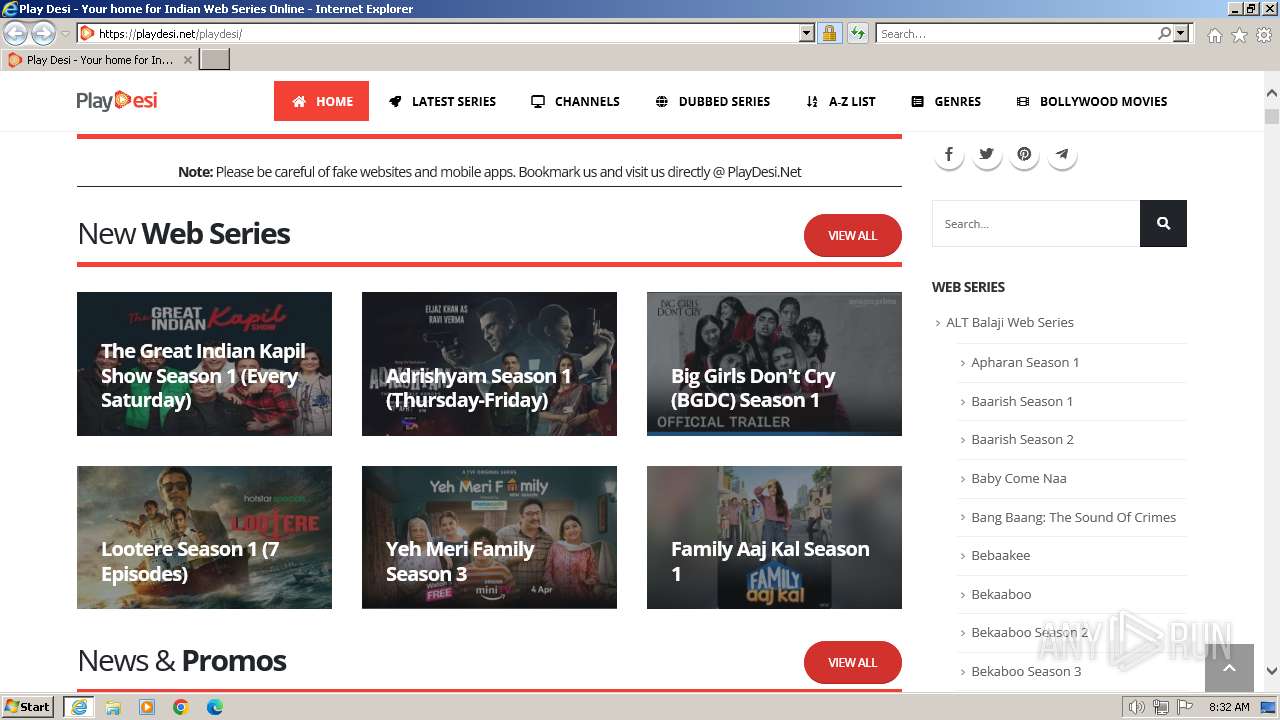Viewport: 1280px width, 720px height.
Task: Click the Action Center flag tray icon
Action: click(1185, 707)
